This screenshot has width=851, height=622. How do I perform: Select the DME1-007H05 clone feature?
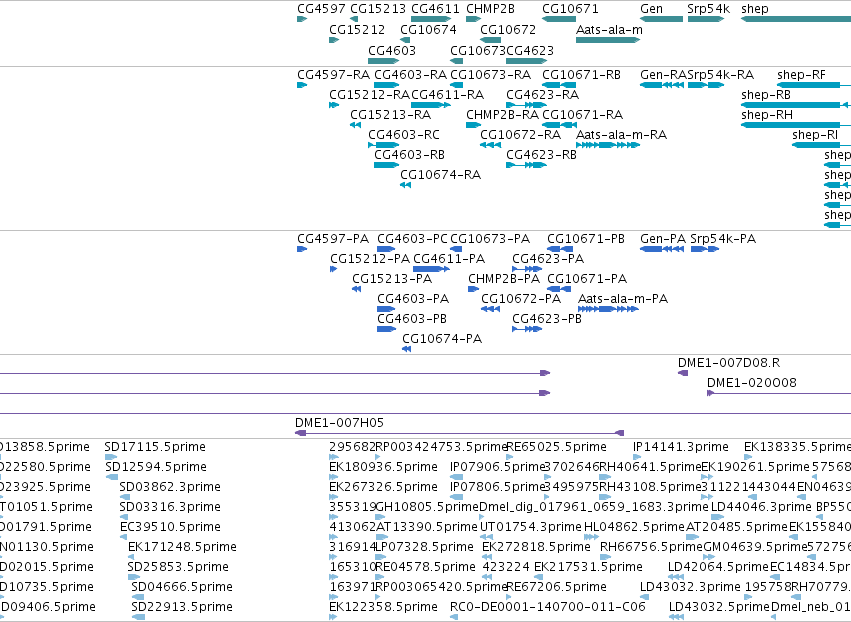[459, 433]
